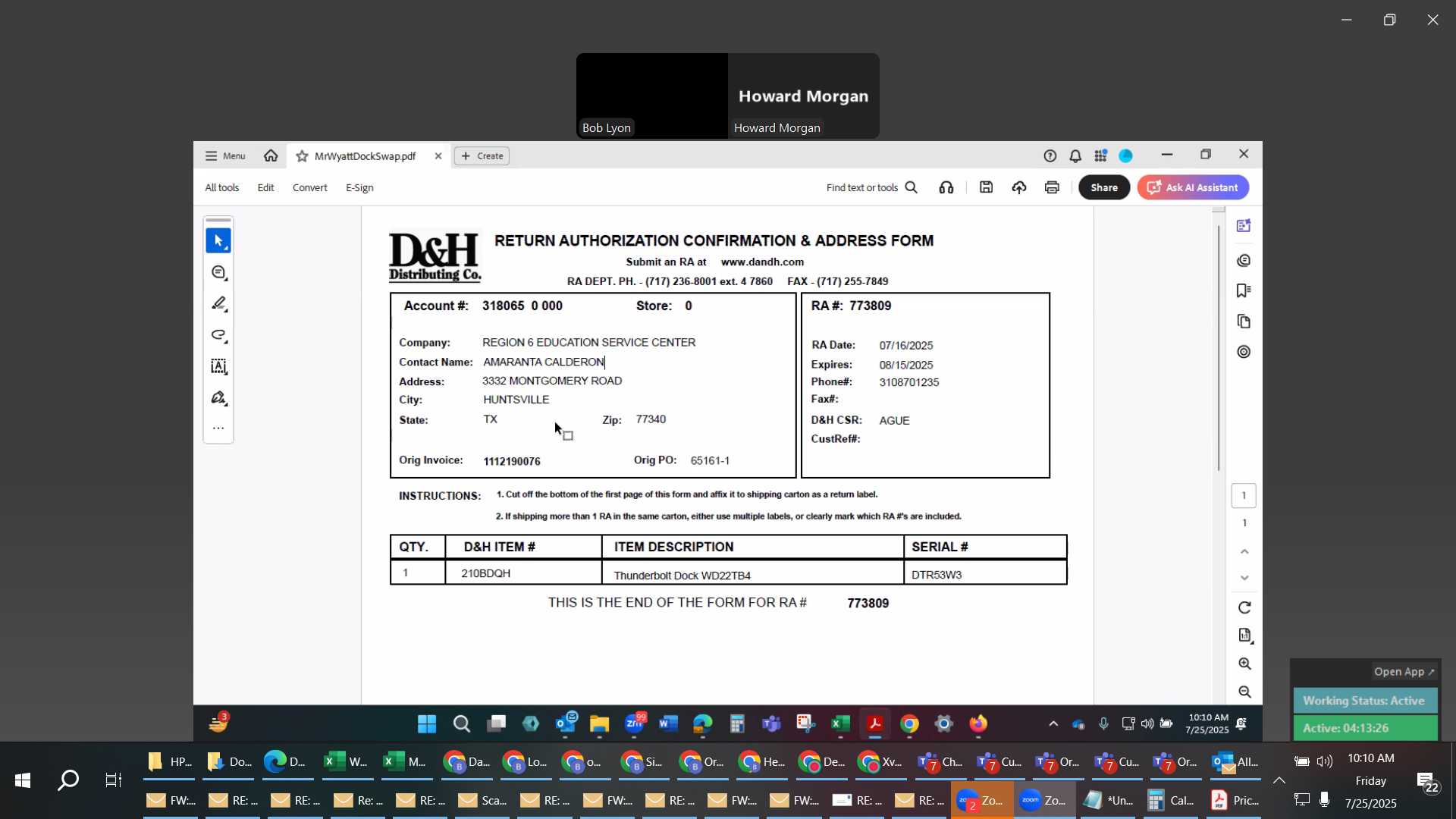Open the Pric... PDF taskbar item
Screen dimensions: 1456x819
[1235, 801]
